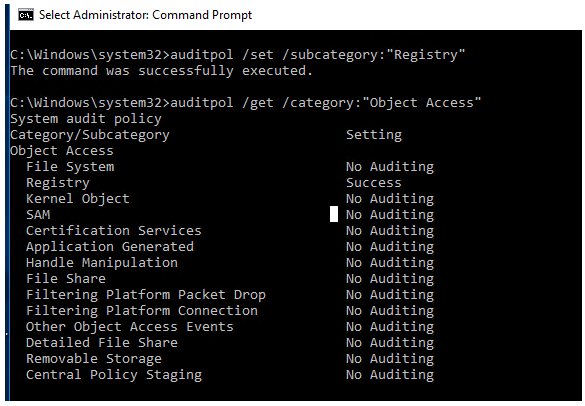Viewport: 585px width, 406px height.
Task: Click 'Other Object Access Events' text
Action: coord(130,327)
